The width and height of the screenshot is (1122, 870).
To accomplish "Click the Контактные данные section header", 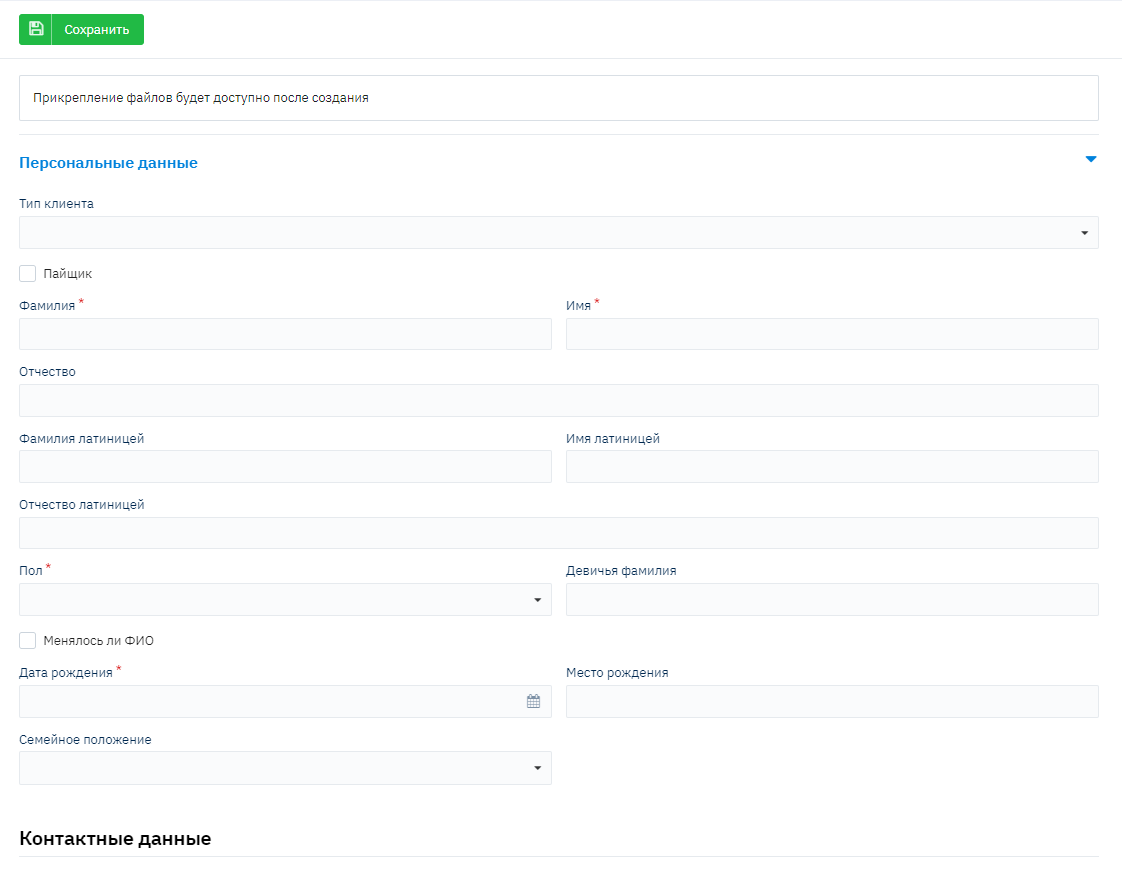I will pyautogui.click(x=115, y=839).
